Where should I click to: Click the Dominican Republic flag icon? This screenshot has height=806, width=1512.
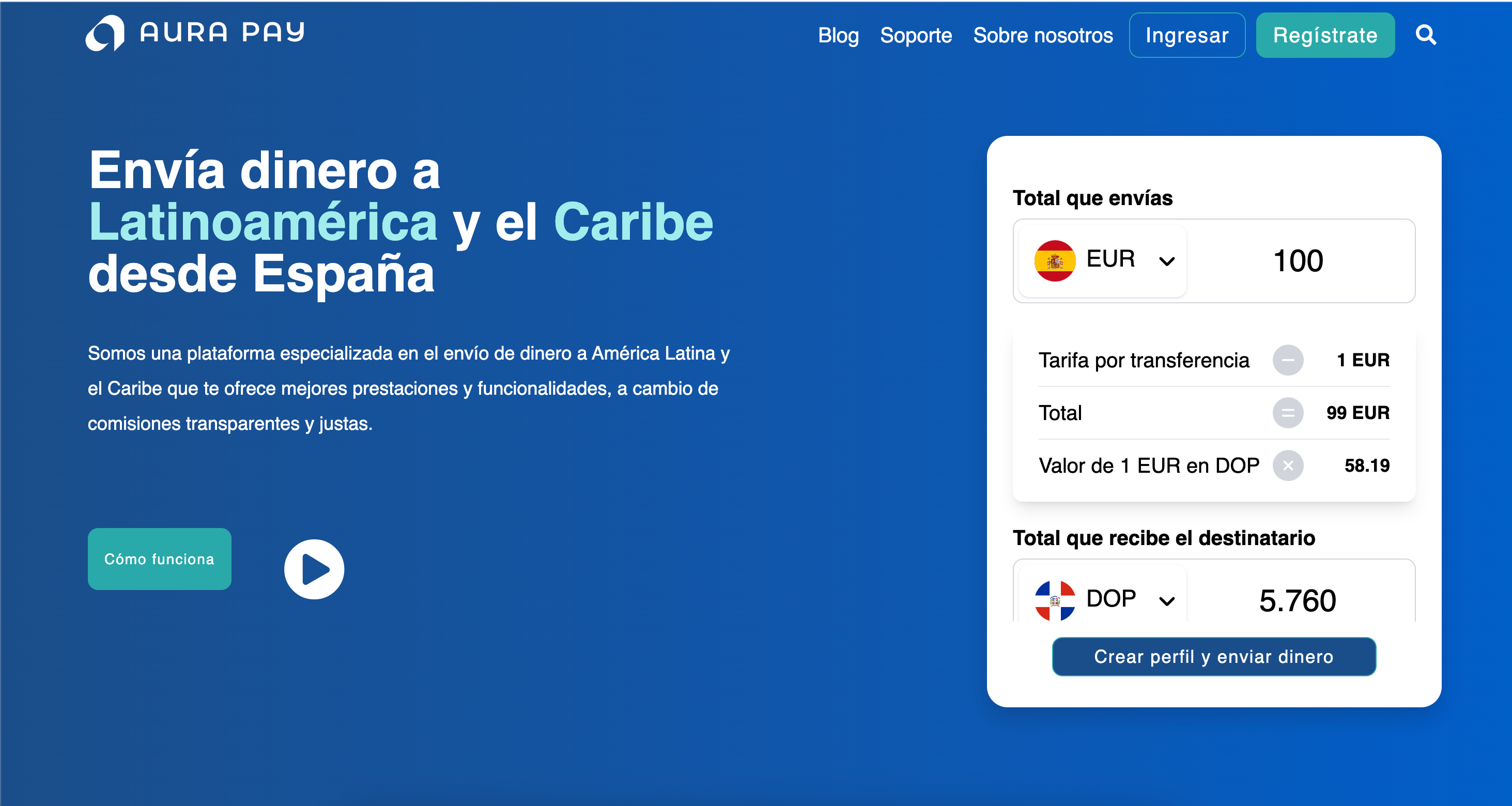point(1055,600)
